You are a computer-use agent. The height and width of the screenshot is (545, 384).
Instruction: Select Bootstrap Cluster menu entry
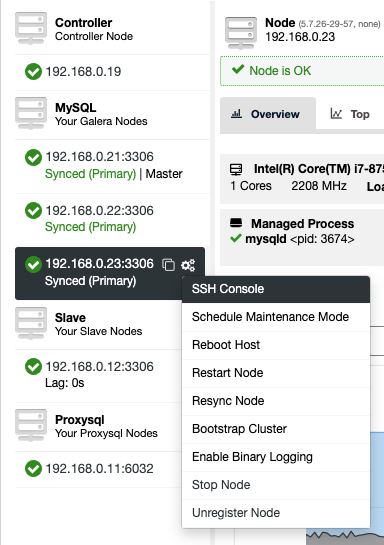point(276,429)
